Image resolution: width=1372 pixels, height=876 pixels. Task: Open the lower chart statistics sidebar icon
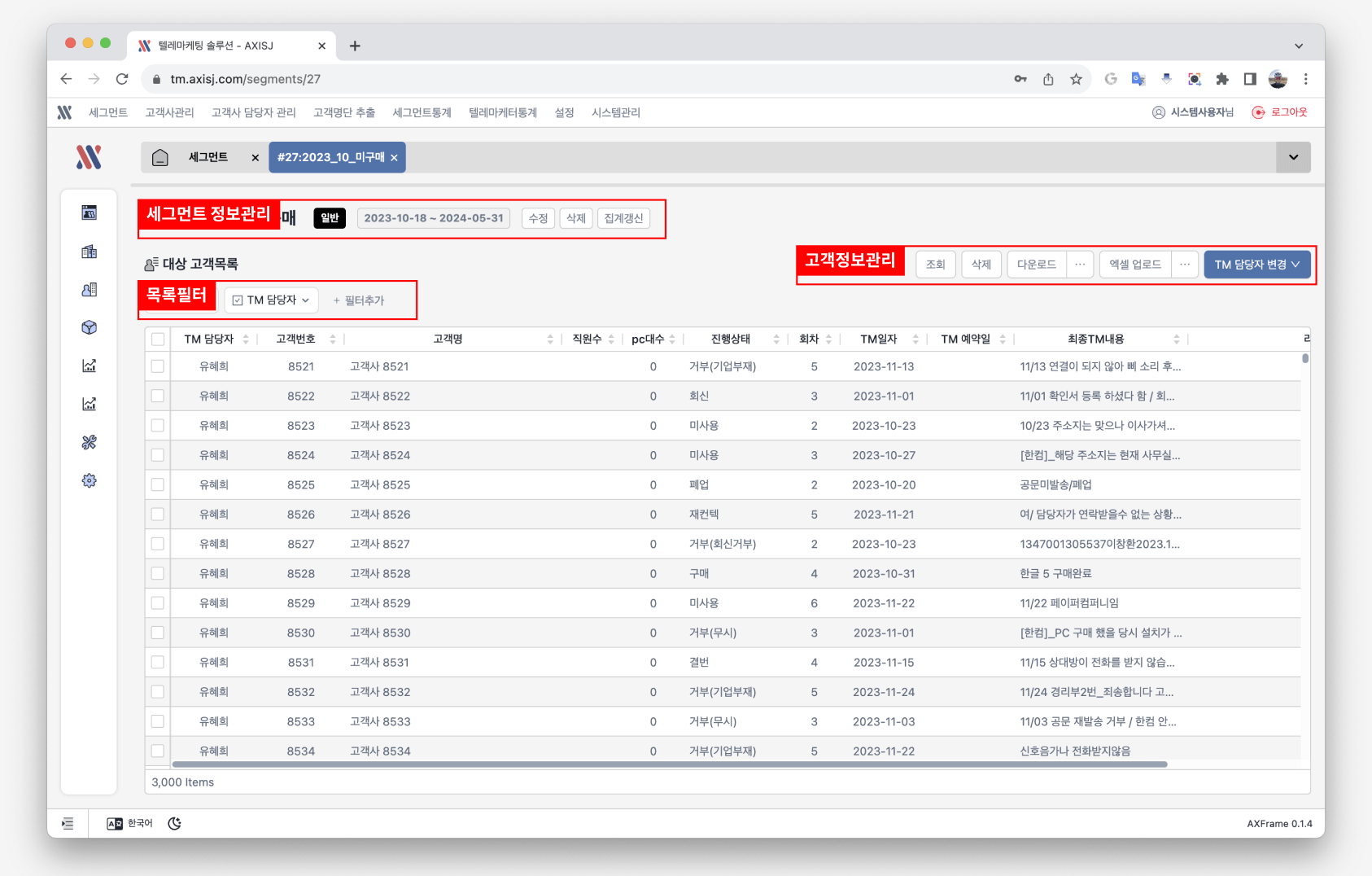click(x=90, y=404)
